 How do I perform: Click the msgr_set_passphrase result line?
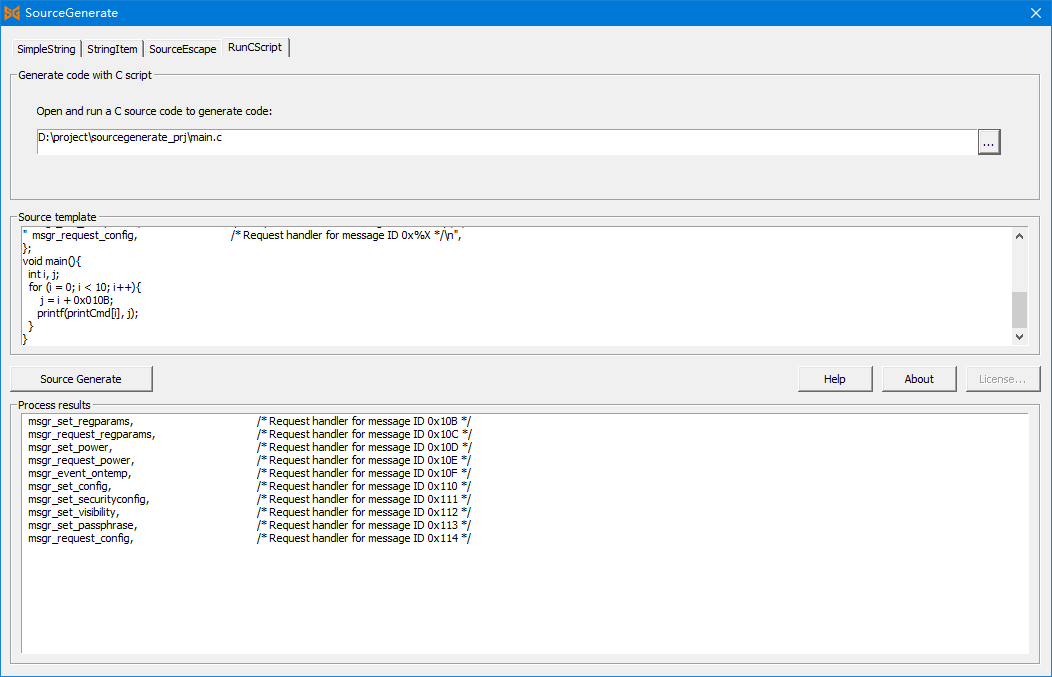pos(82,526)
